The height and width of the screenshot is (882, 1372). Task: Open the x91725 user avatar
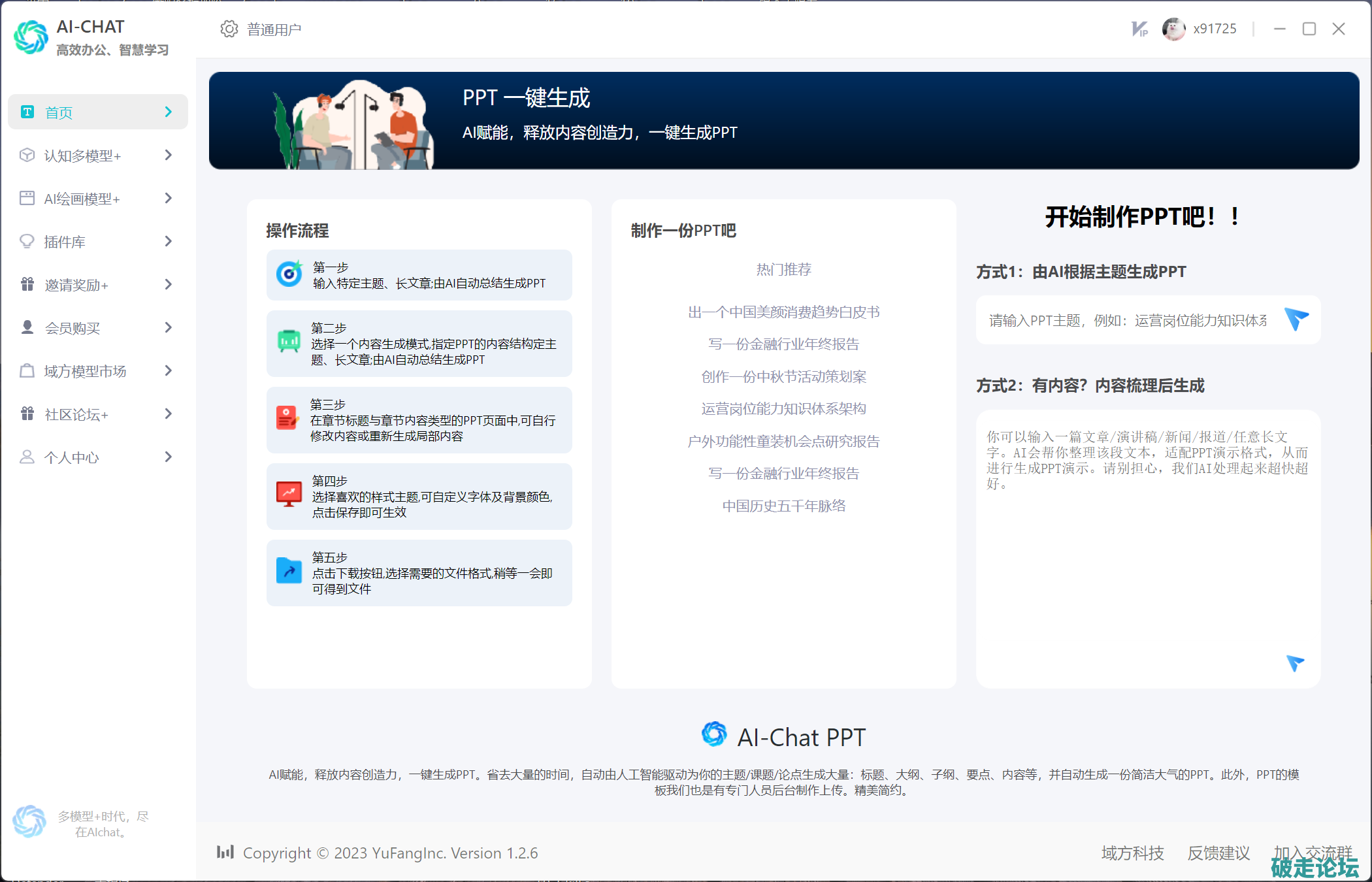[x=1173, y=29]
